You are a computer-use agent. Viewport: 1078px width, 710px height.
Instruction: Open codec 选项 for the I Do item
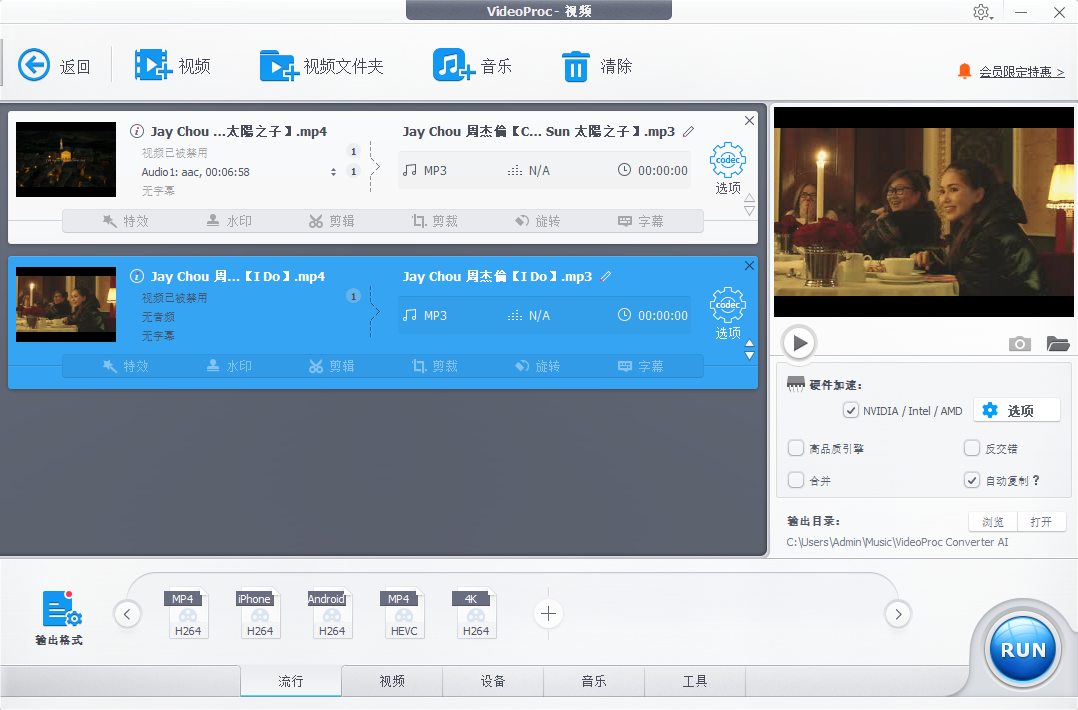(x=727, y=313)
